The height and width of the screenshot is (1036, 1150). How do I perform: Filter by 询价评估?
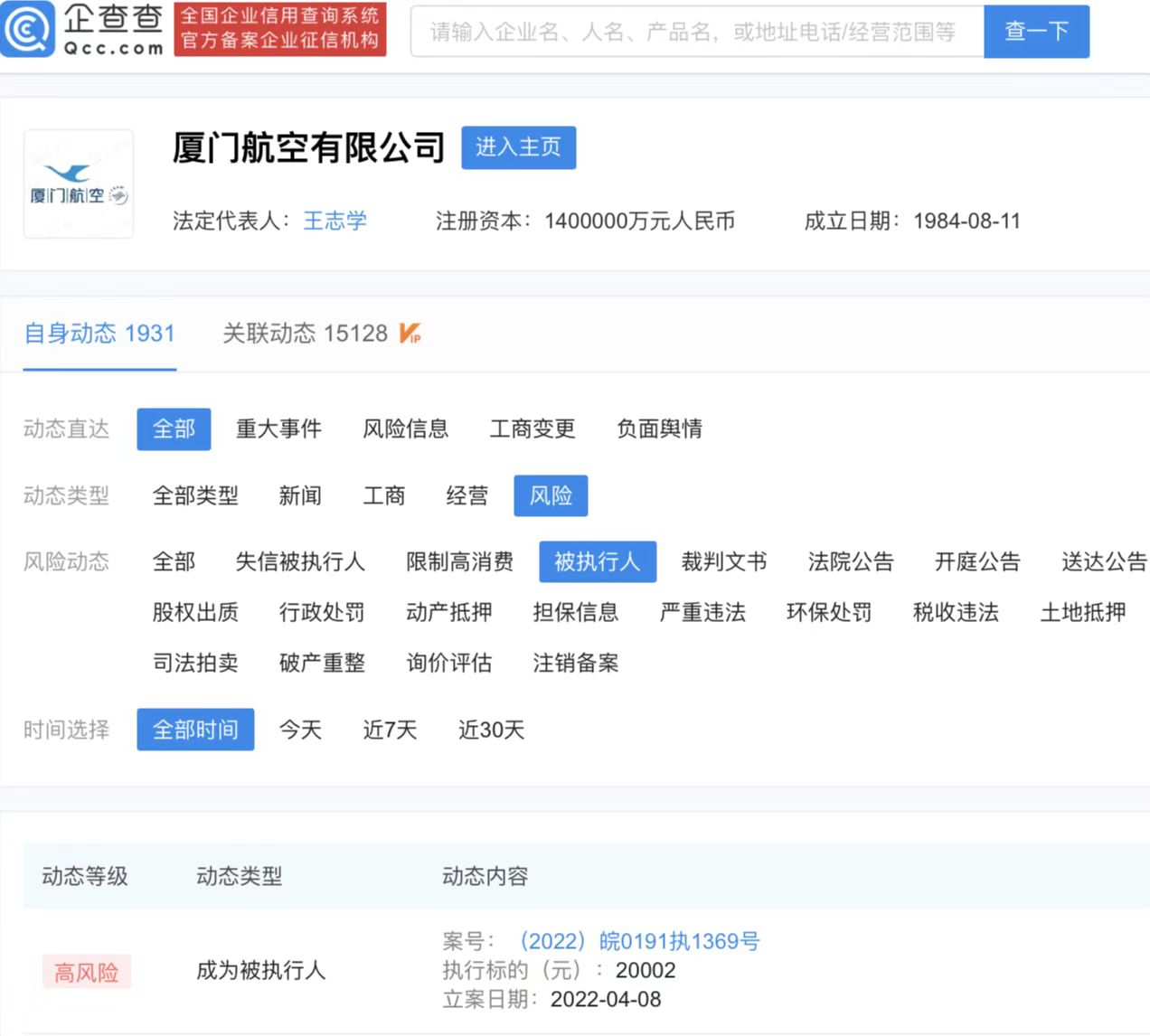[449, 663]
